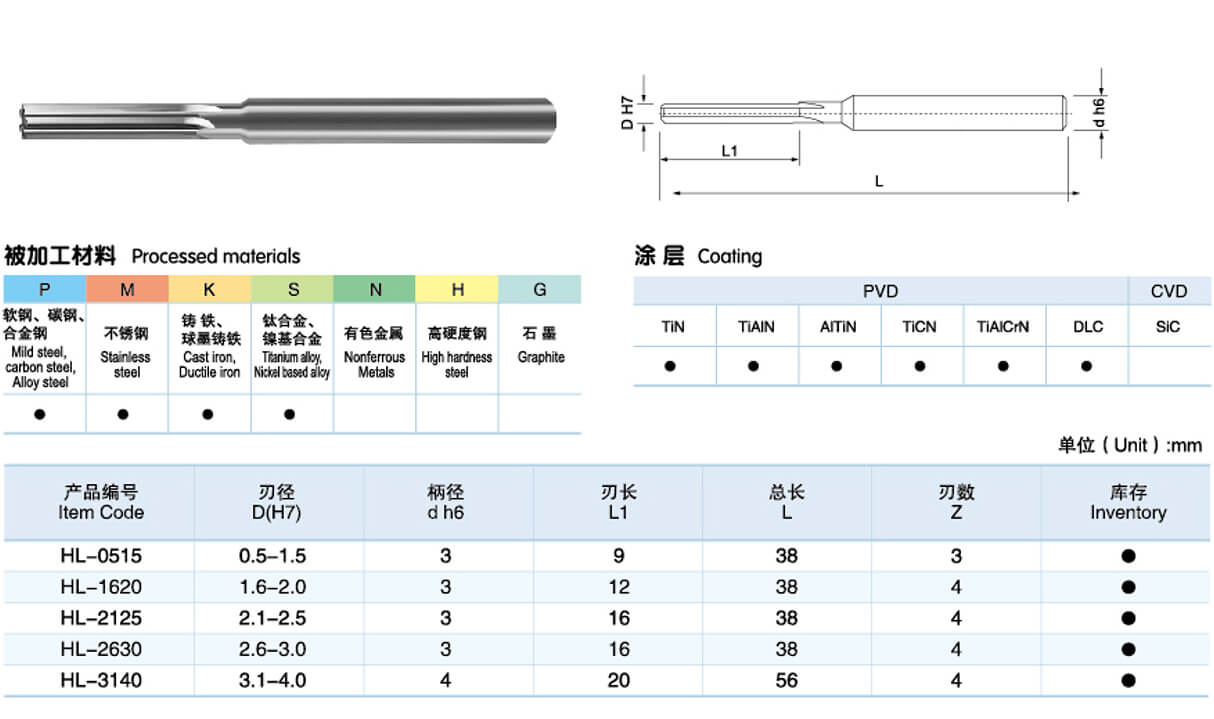Click the stainless steel compatibility dot

pyautogui.click(x=124, y=414)
